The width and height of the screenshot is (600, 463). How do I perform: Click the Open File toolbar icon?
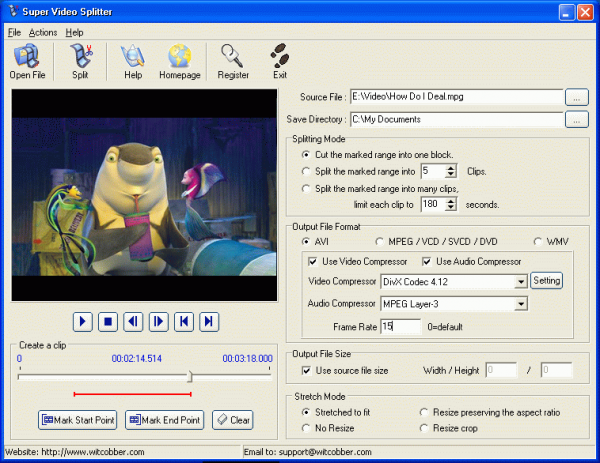tap(27, 60)
